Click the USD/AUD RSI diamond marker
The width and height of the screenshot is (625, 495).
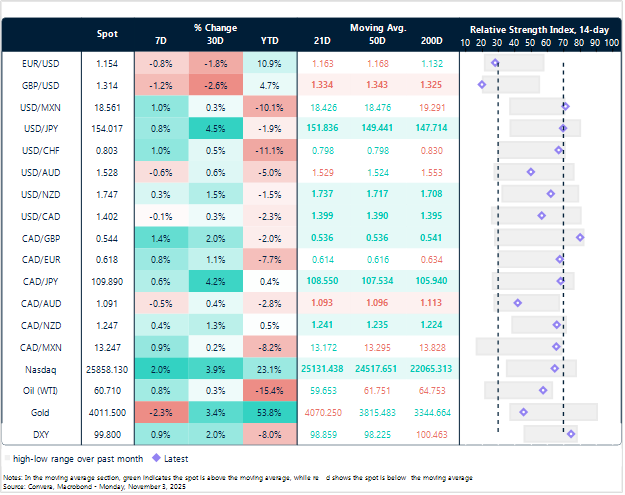point(530,172)
